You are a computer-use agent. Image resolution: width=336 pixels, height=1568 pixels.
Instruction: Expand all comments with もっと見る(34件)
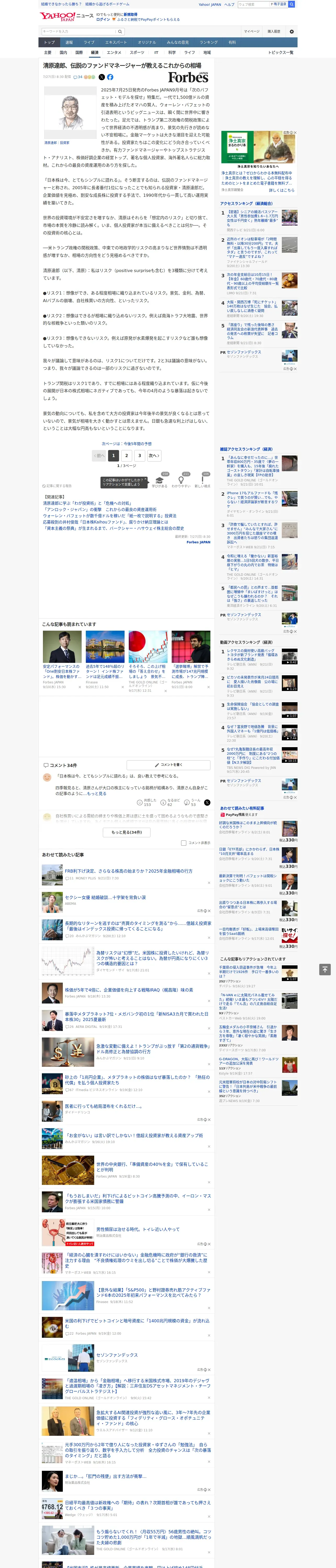point(127,833)
